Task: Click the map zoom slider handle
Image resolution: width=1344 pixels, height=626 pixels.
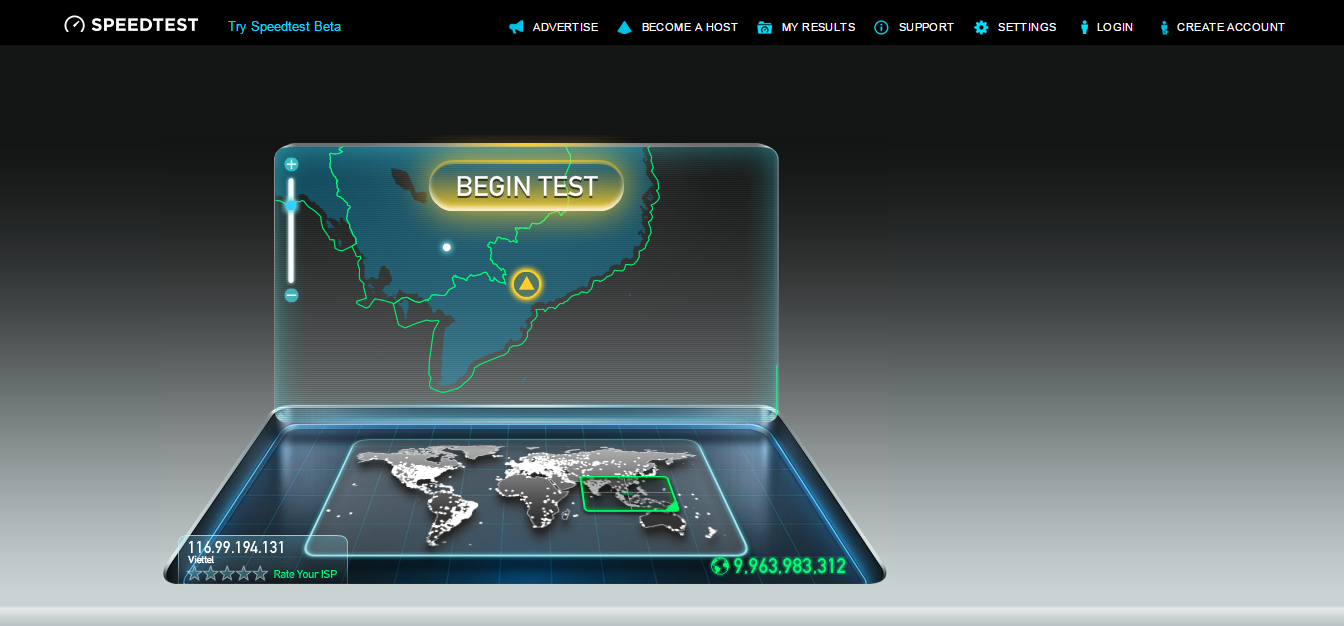Action: pos(291,205)
